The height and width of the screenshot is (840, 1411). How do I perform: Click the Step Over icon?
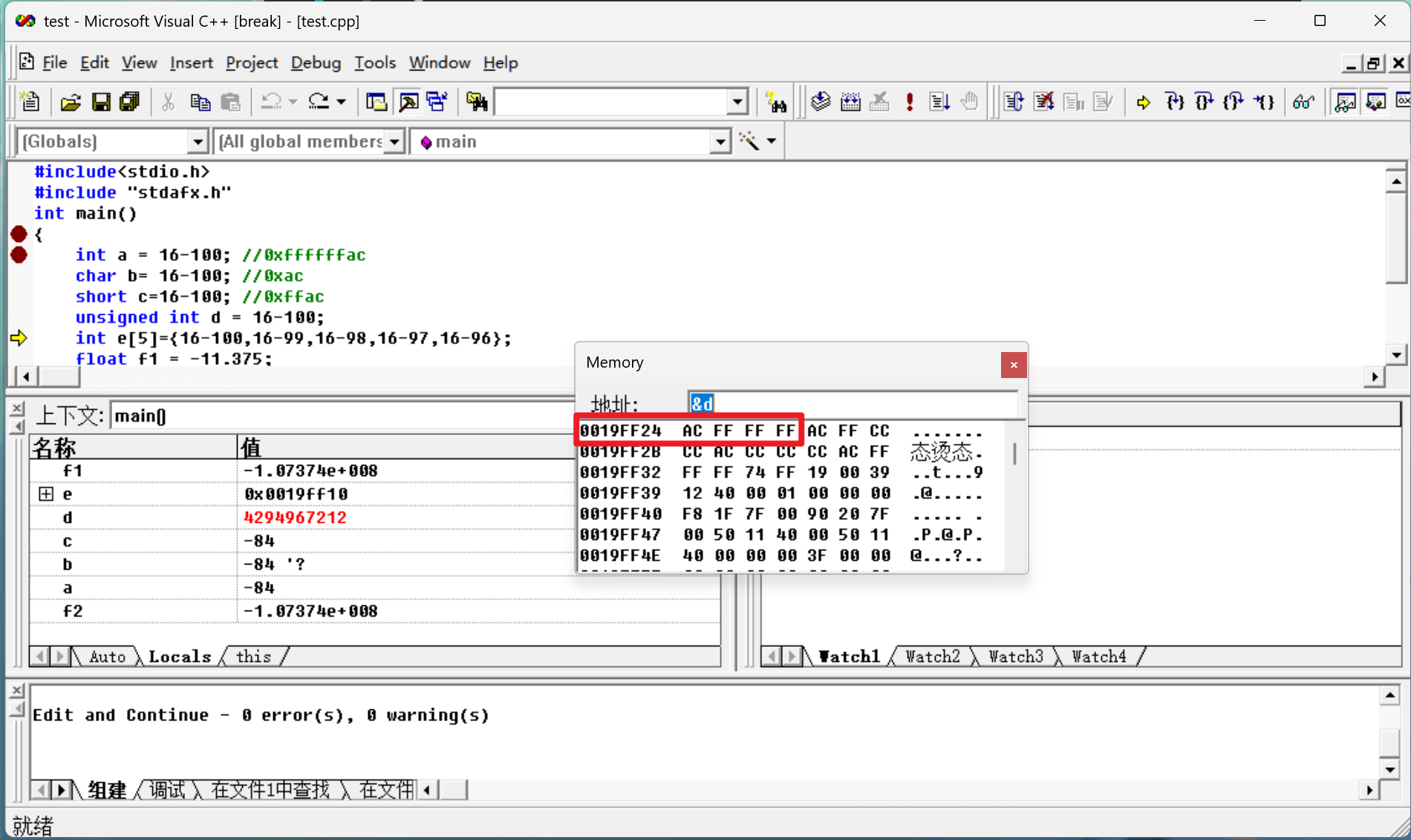pos(1204,102)
